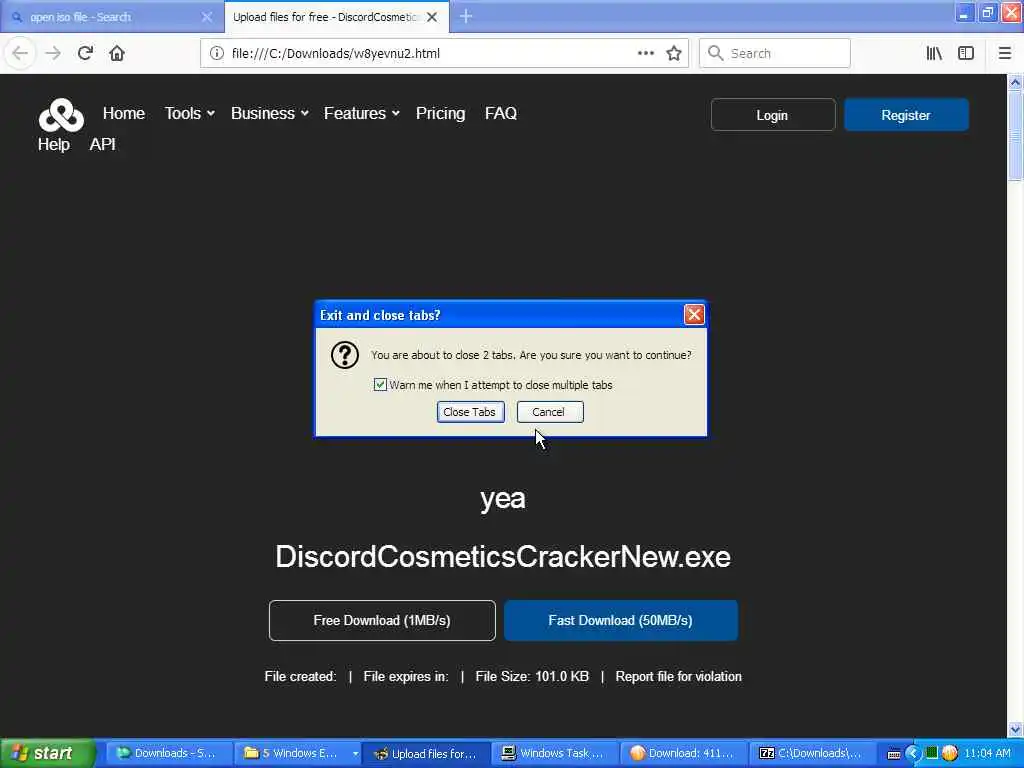The height and width of the screenshot is (768, 1024).
Task: Open the Windows start menu
Action: (x=47, y=754)
